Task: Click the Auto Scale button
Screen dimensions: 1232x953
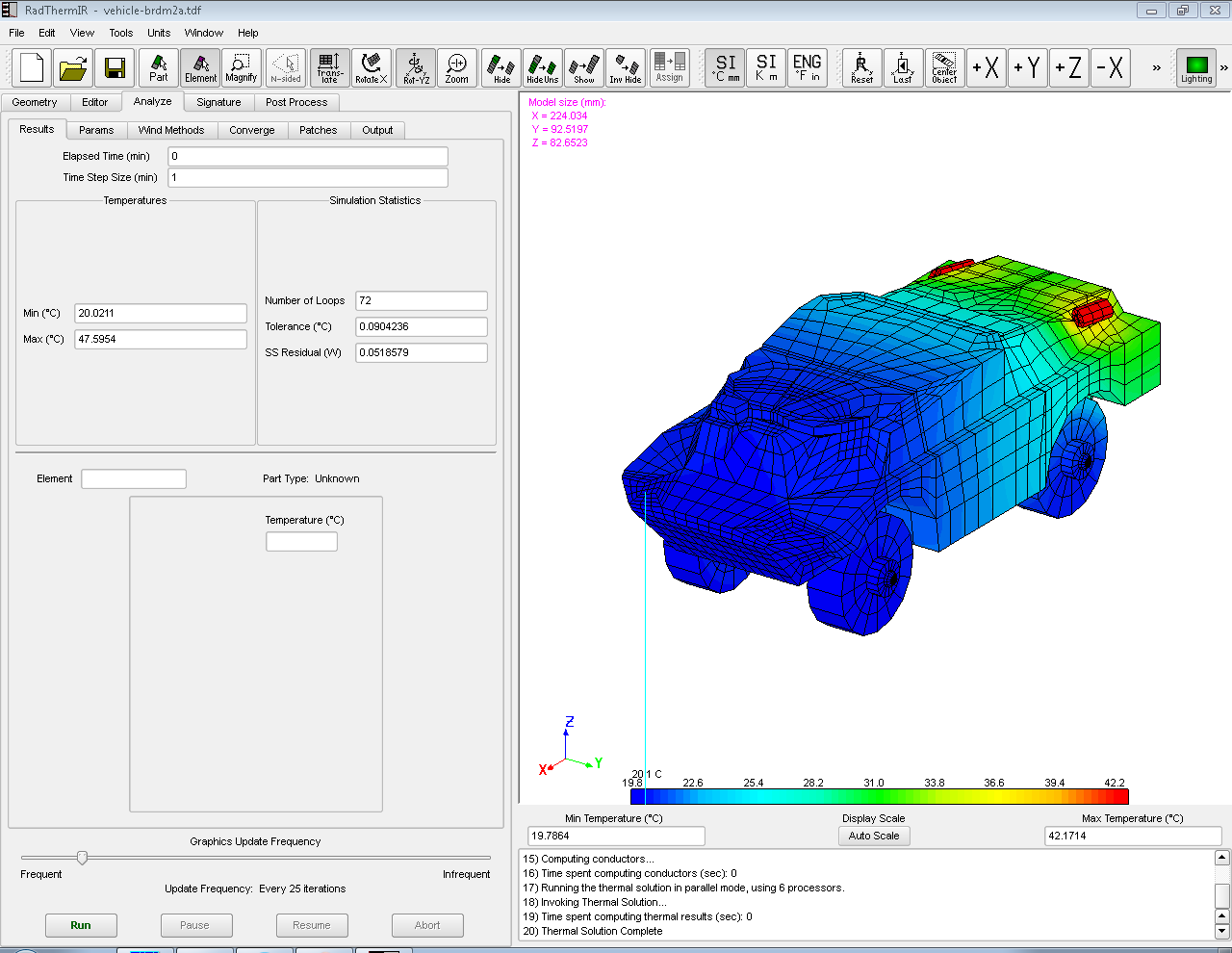Action: click(x=874, y=836)
